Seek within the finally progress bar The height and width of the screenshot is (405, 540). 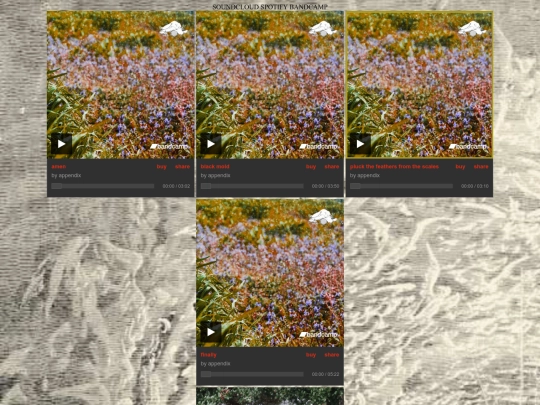click(252, 374)
